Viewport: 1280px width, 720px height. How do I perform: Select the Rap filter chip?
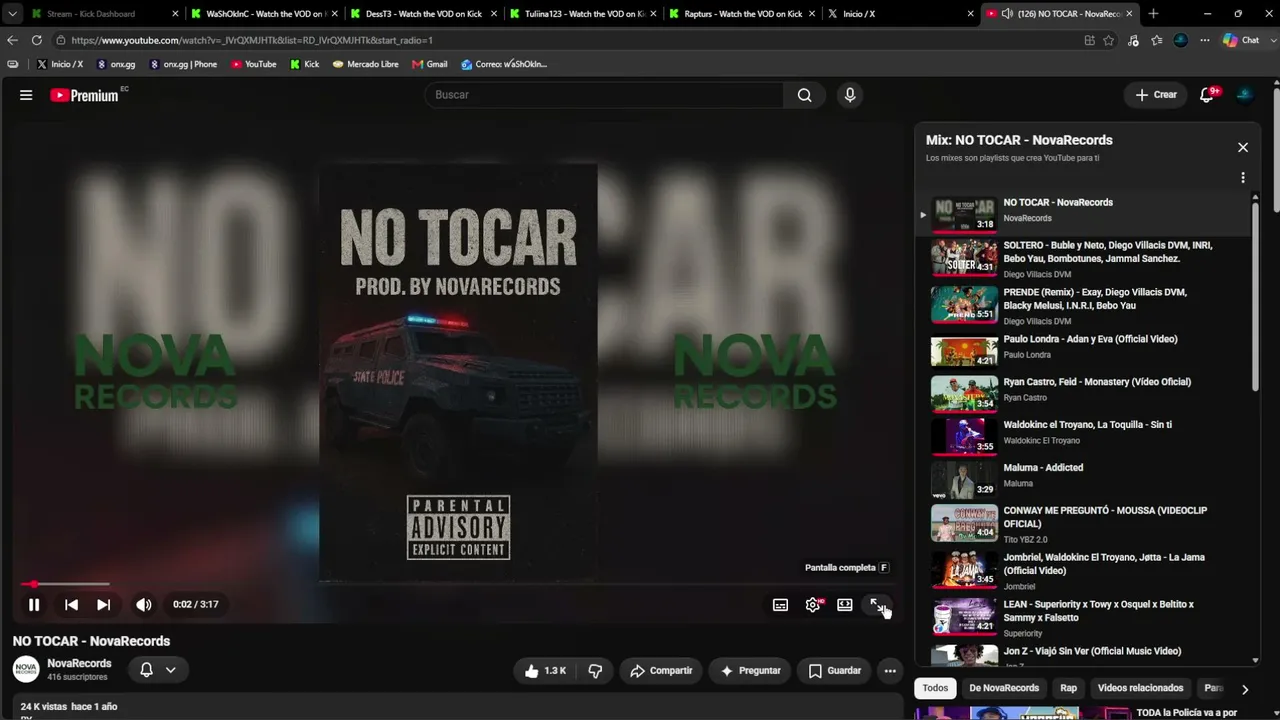click(1069, 688)
